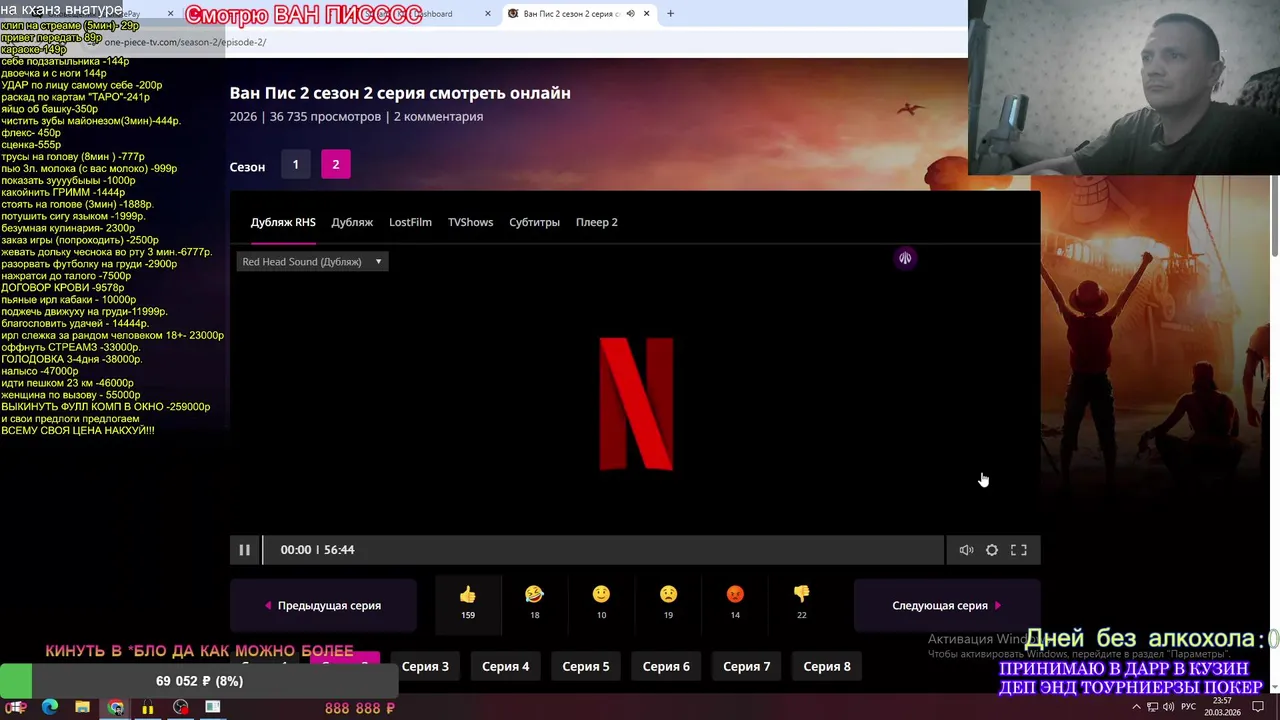Click the angry emoji reaction with 14
This screenshot has width=1280, height=720.
click(735, 604)
